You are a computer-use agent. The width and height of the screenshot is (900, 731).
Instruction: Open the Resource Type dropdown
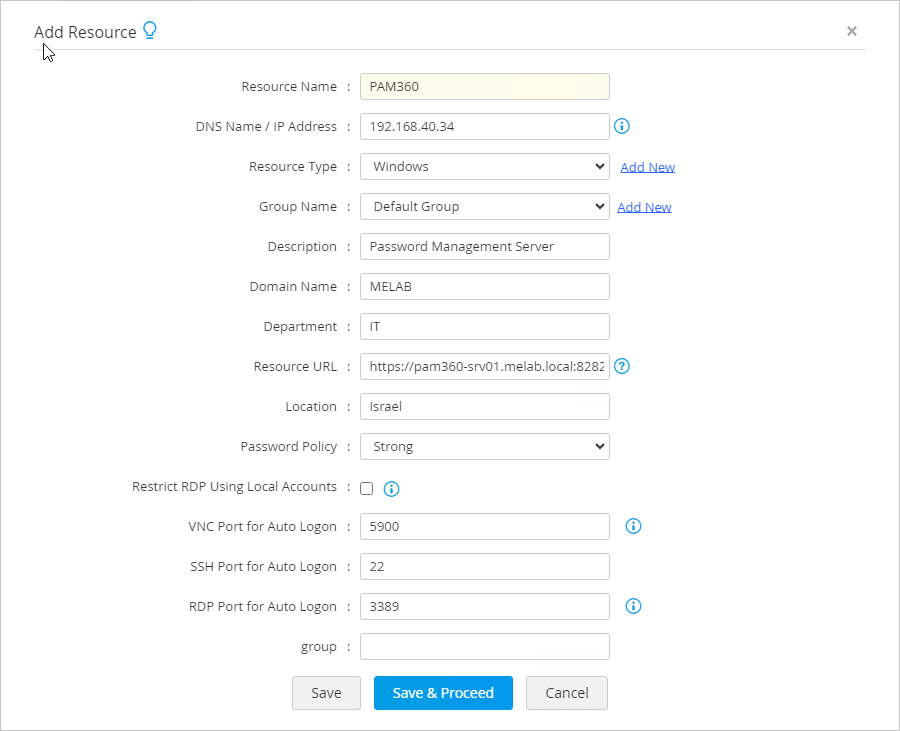pos(484,167)
